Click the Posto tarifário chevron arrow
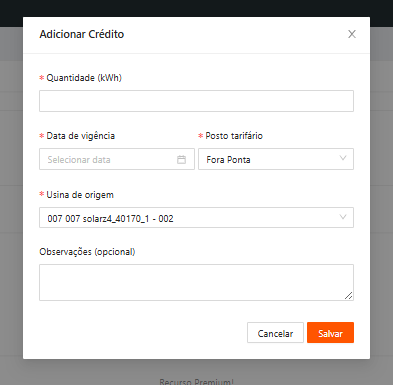This screenshot has width=393, height=385. pyautogui.click(x=343, y=158)
